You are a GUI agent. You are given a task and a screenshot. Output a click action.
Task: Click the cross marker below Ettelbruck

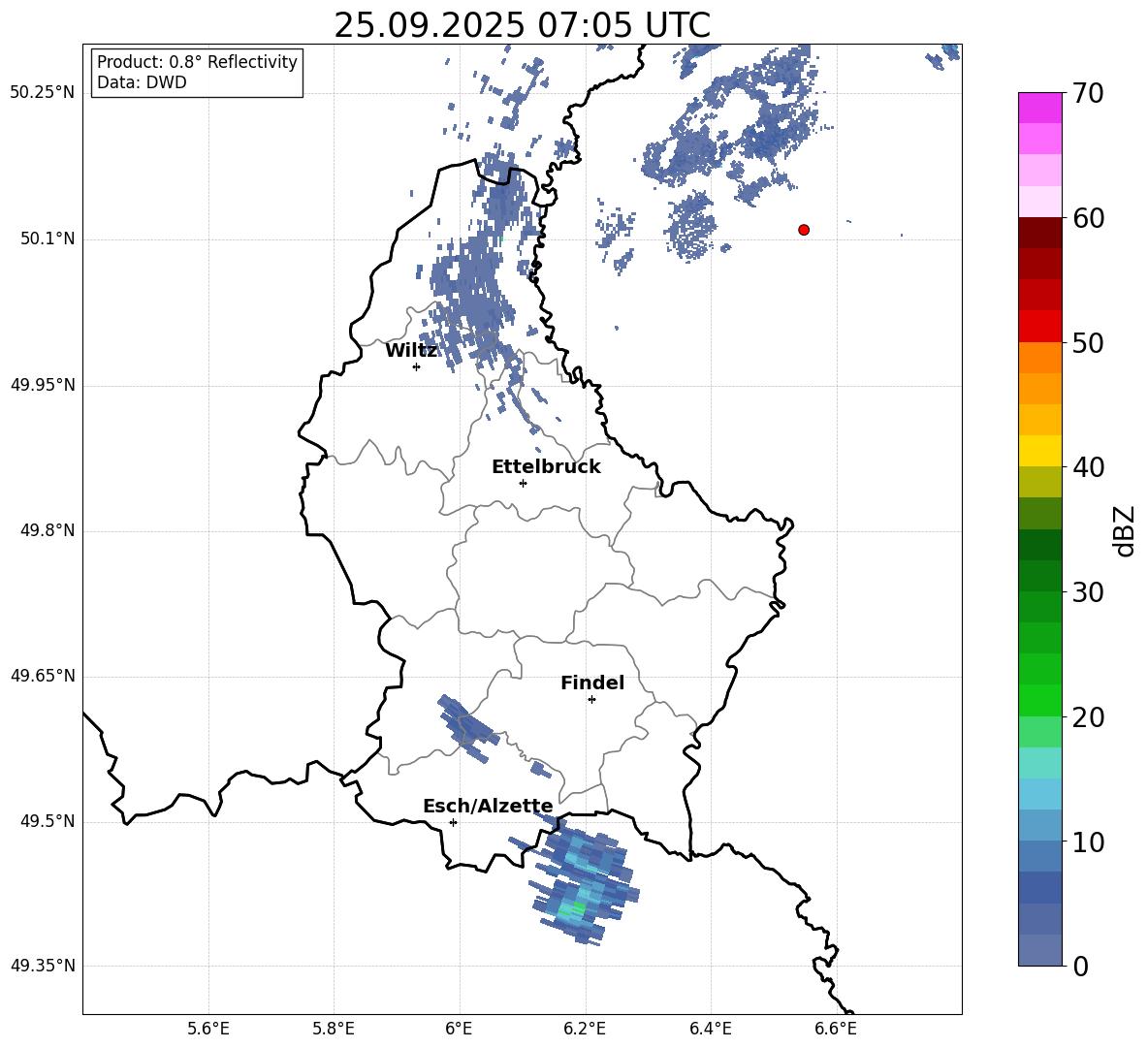(523, 483)
